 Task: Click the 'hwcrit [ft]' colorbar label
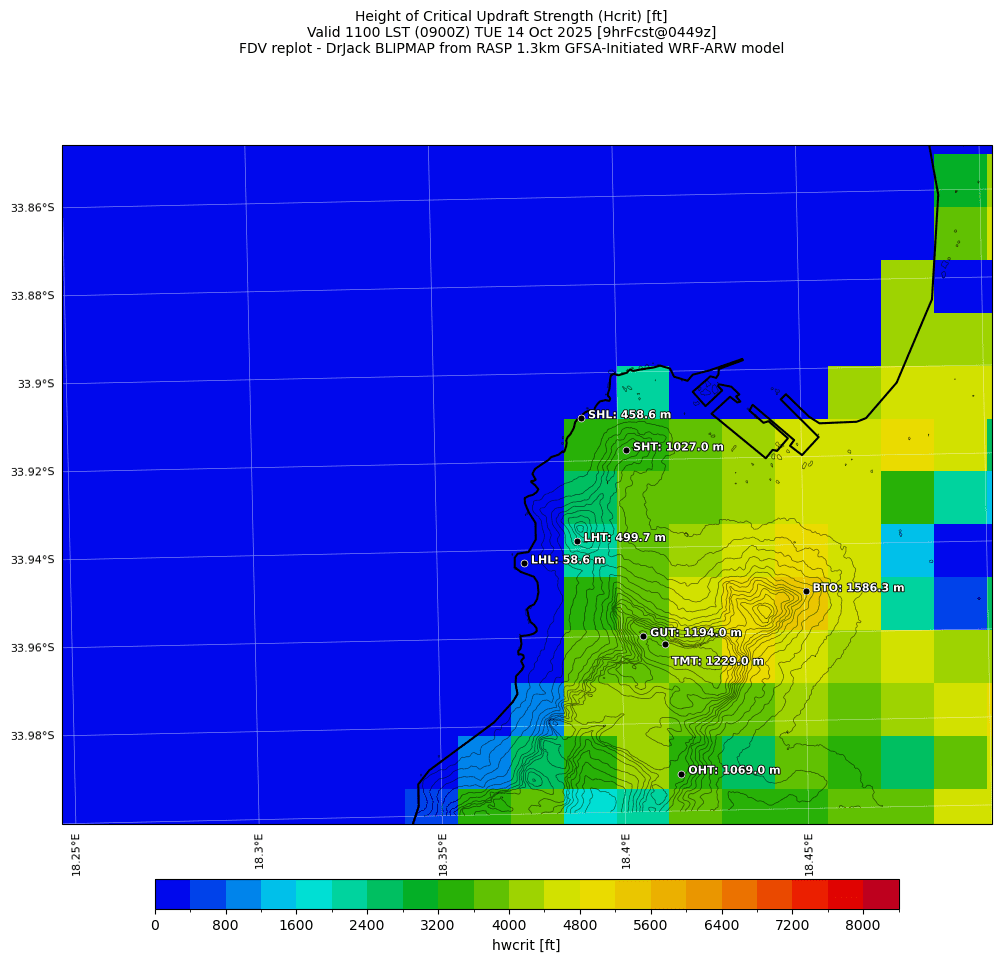526,945
